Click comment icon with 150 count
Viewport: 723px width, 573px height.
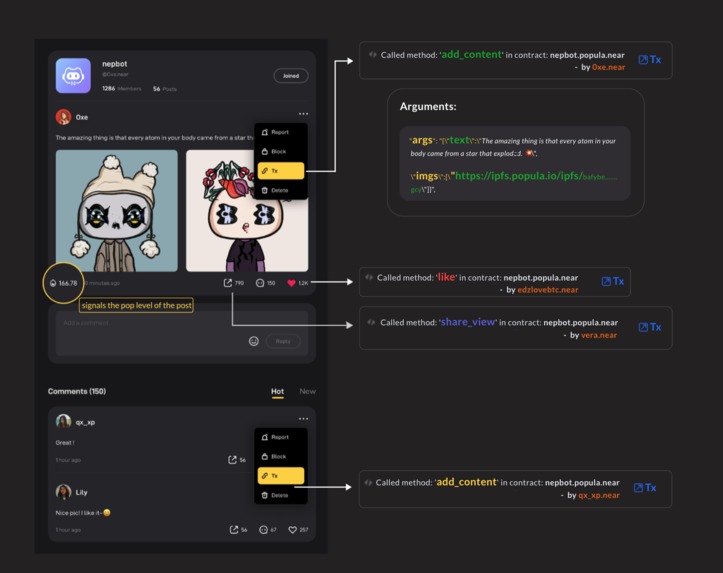(x=265, y=283)
